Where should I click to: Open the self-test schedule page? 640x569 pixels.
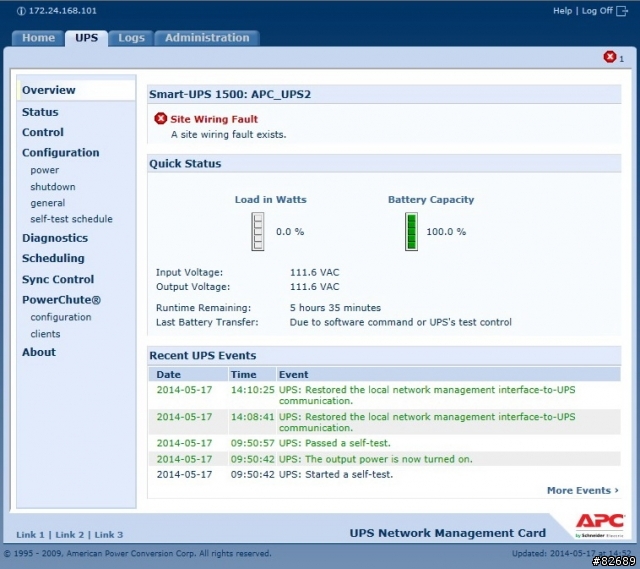click(71, 219)
